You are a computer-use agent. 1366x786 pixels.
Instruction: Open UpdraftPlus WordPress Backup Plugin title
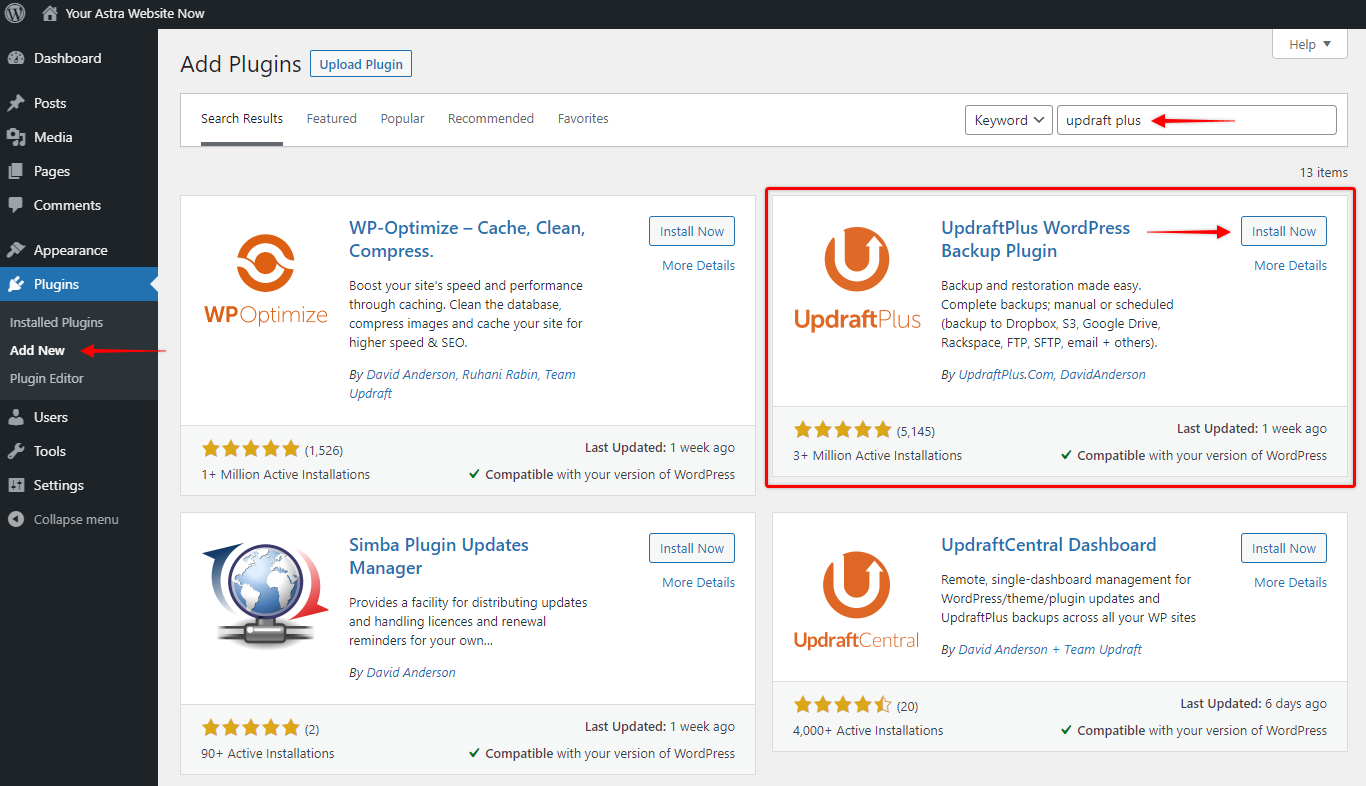click(x=1035, y=239)
